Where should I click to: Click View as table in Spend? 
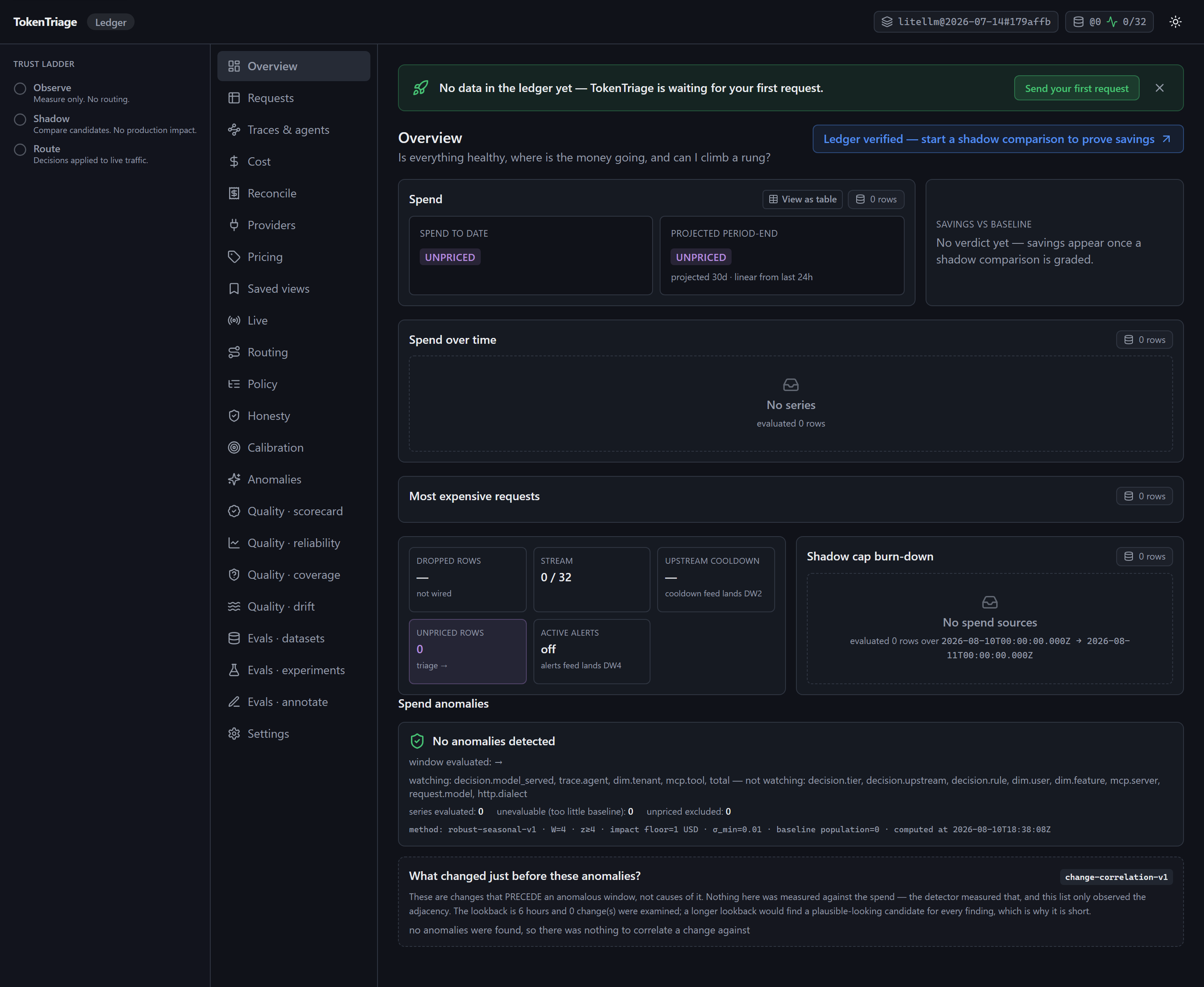[x=802, y=199]
